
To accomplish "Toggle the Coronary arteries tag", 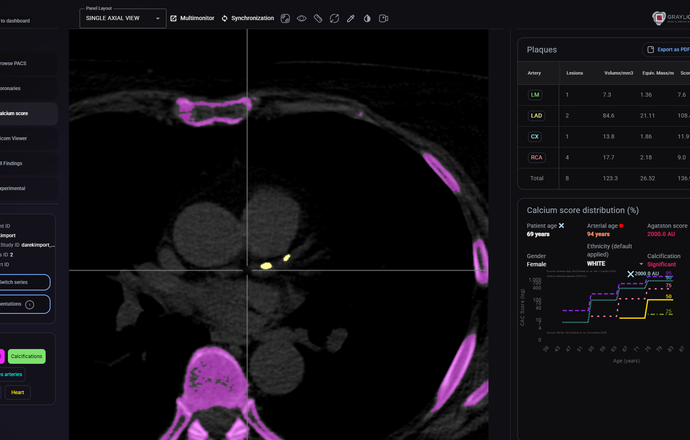I will pos(12,374).
